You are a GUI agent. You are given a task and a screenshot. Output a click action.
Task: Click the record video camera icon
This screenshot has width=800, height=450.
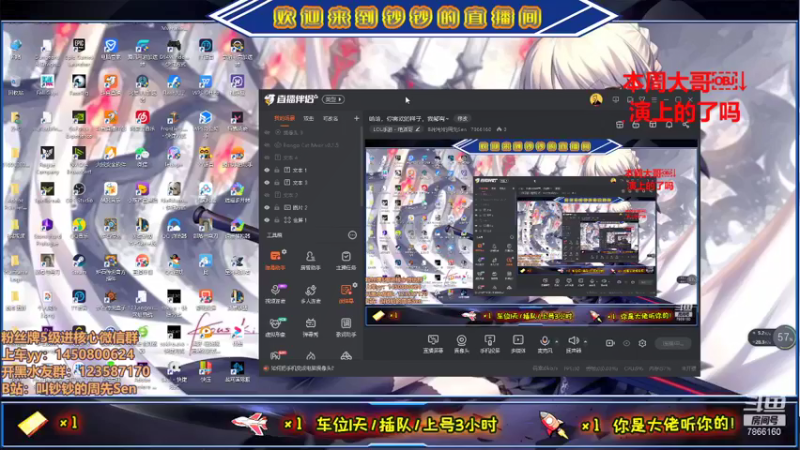610,343
